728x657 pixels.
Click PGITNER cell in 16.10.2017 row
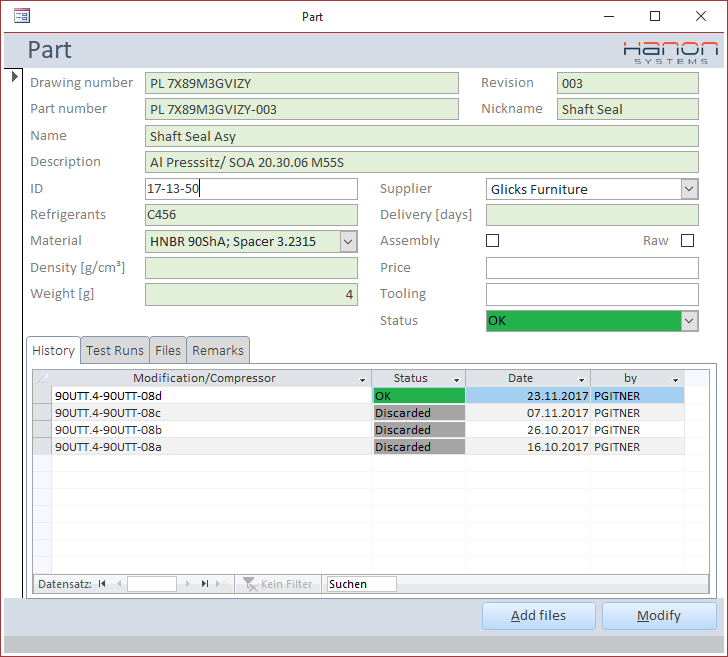637,447
